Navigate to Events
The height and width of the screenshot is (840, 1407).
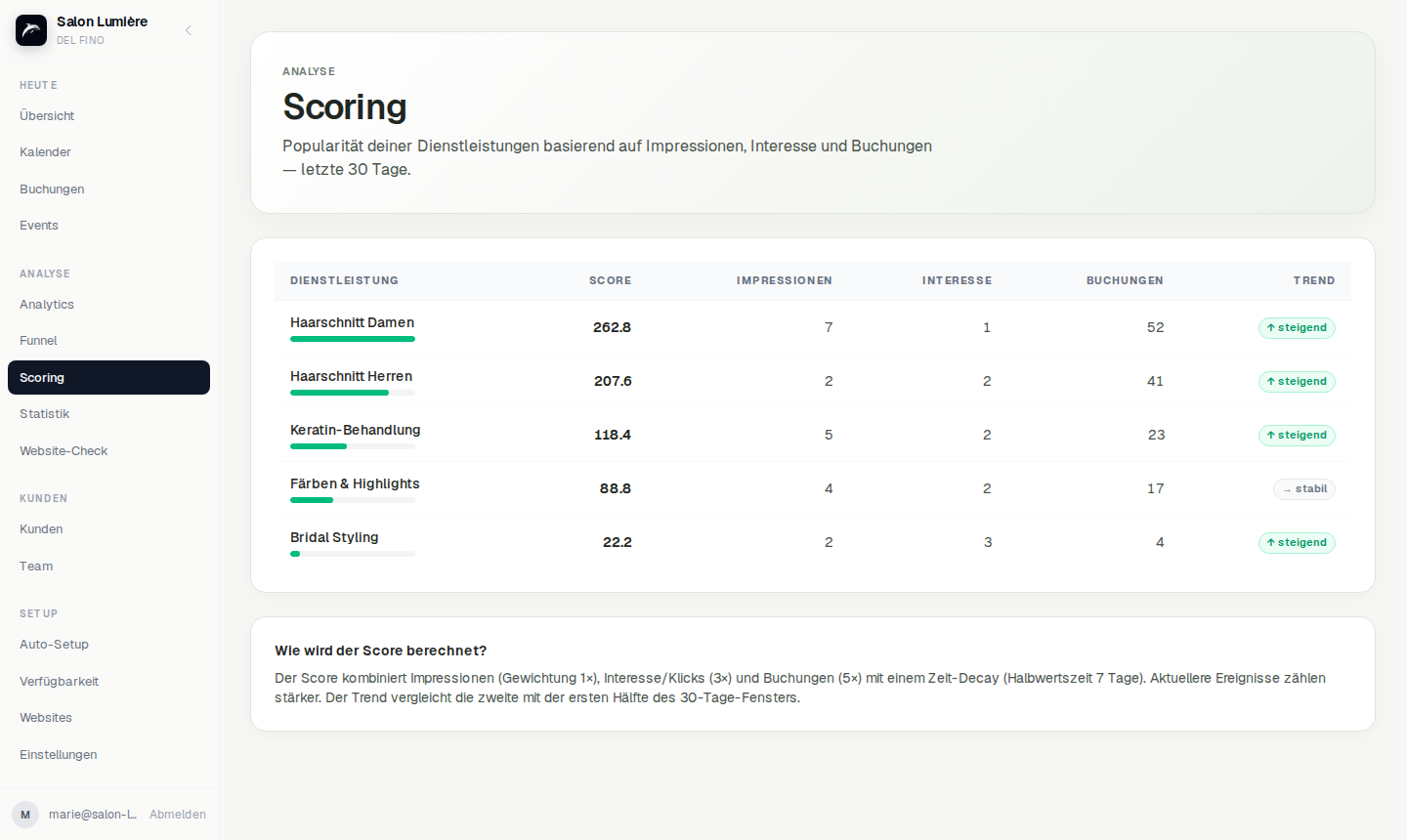[108, 226]
